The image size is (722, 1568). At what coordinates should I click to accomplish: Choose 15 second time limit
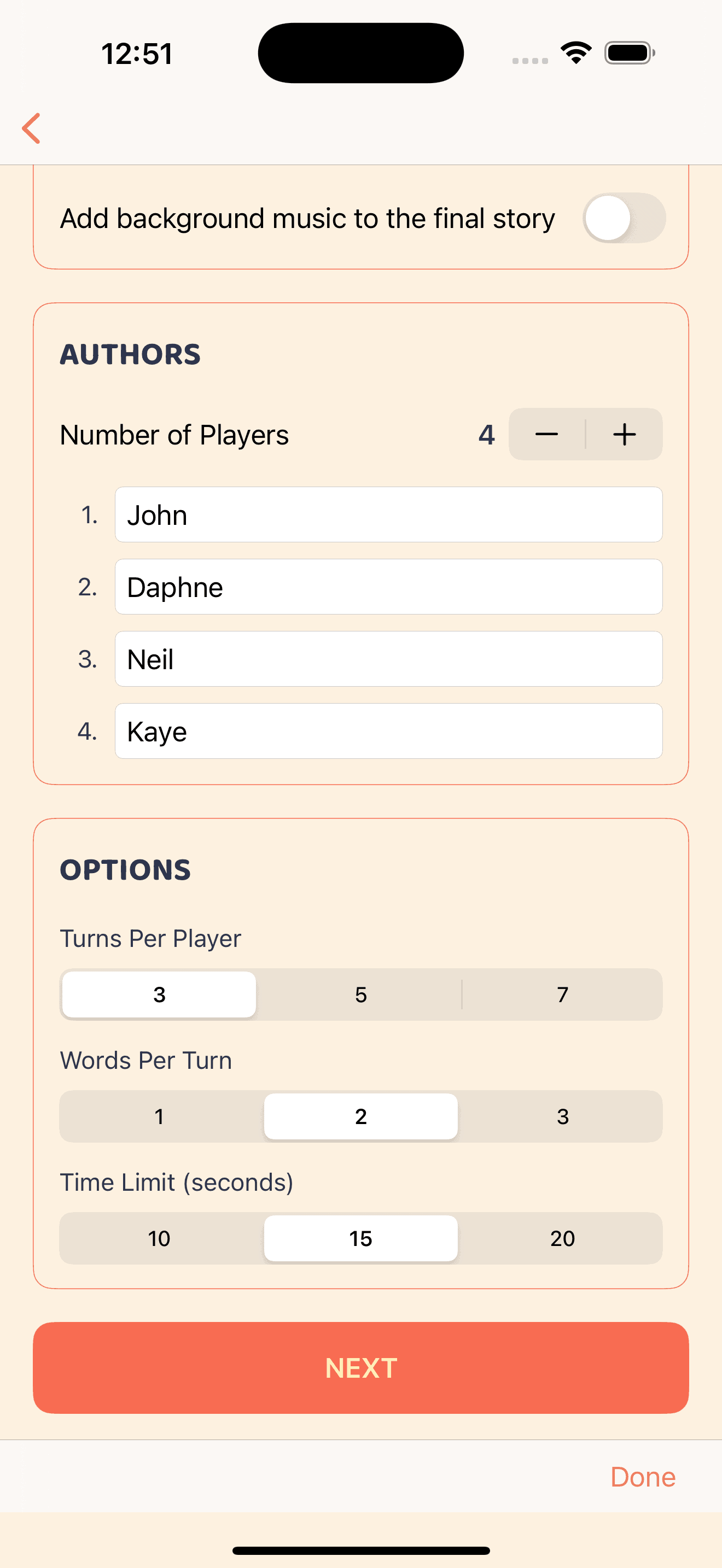[x=361, y=1238]
